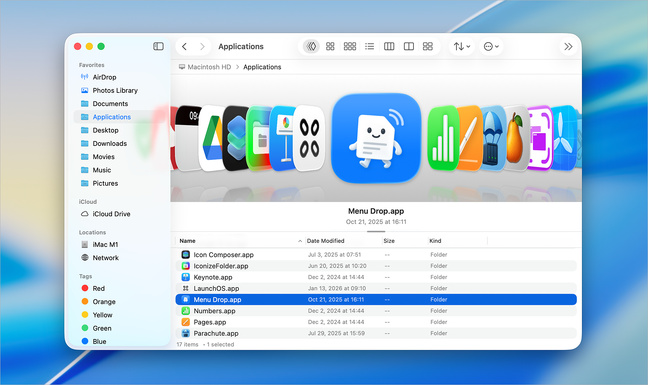Select the pear app cover in Cover Flow

(x=517, y=138)
